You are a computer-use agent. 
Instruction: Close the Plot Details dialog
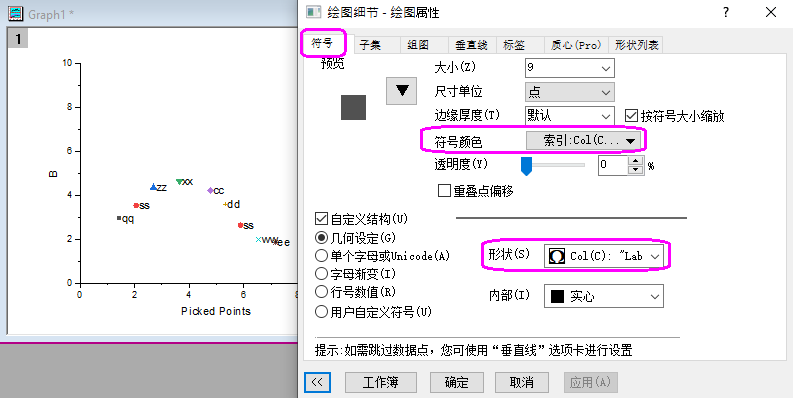[x=771, y=12]
